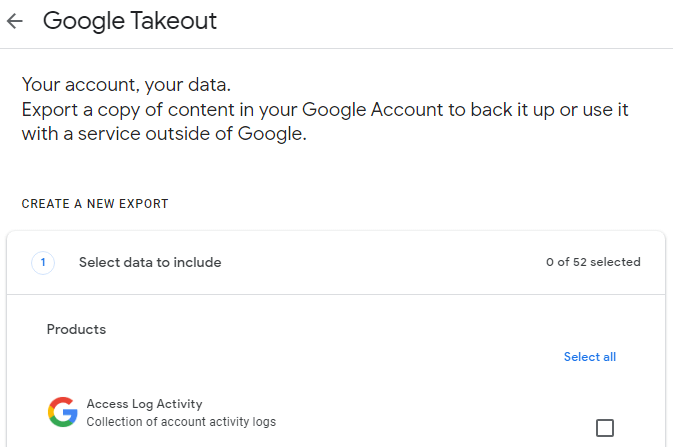The image size is (673, 447).
Task: Click the number 52 in selection counter
Action: point(579,262)
